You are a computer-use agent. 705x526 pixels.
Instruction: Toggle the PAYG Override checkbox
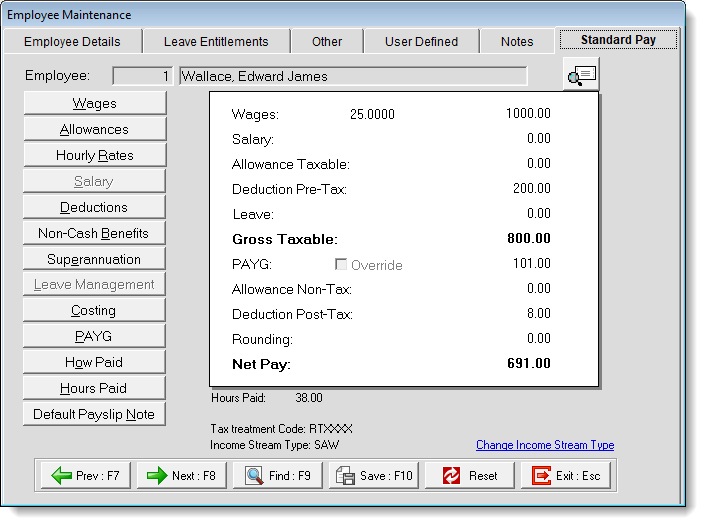(x=340, y=265)
